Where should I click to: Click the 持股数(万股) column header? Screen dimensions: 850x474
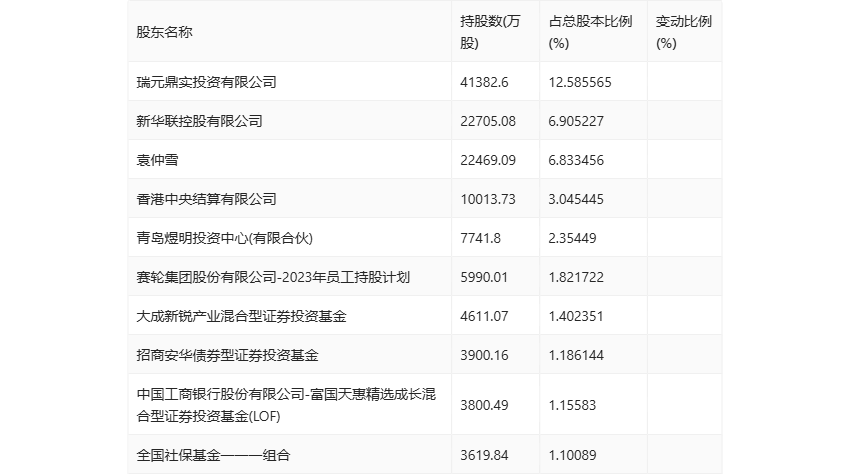[x=490, y=32]
